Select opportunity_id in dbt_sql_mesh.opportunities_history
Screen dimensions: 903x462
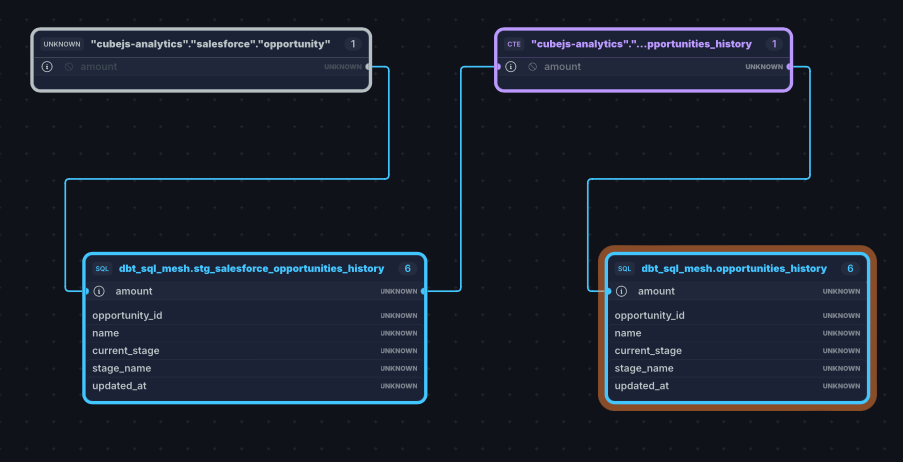737,316
